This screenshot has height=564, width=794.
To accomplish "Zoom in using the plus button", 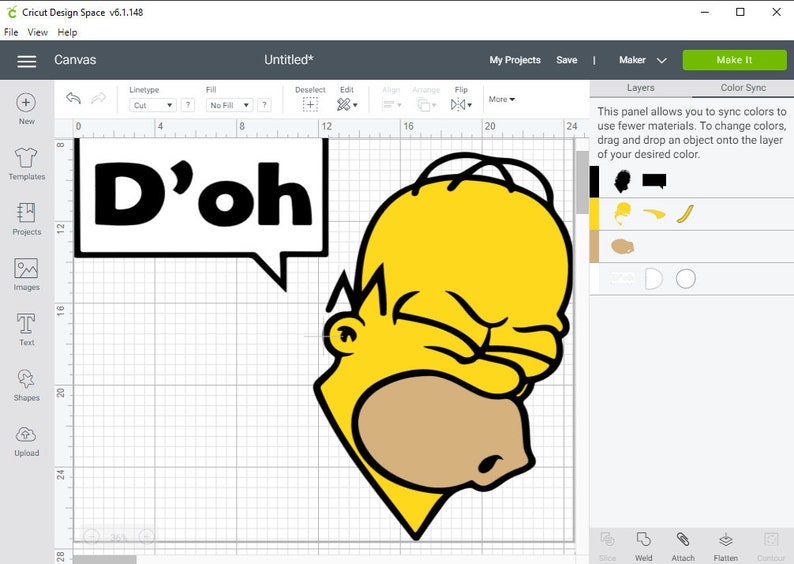I will (146, 536).
